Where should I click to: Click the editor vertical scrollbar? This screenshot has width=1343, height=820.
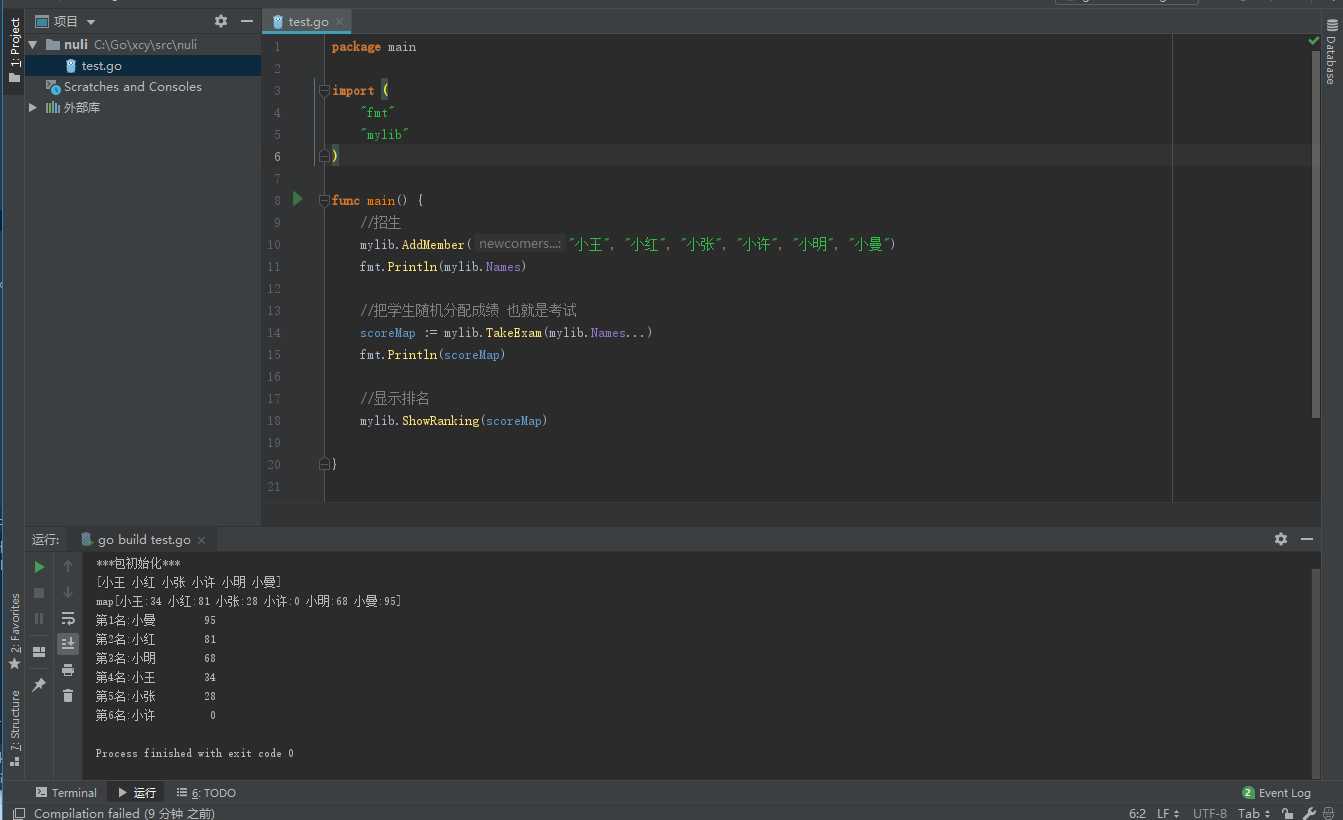1315,235
